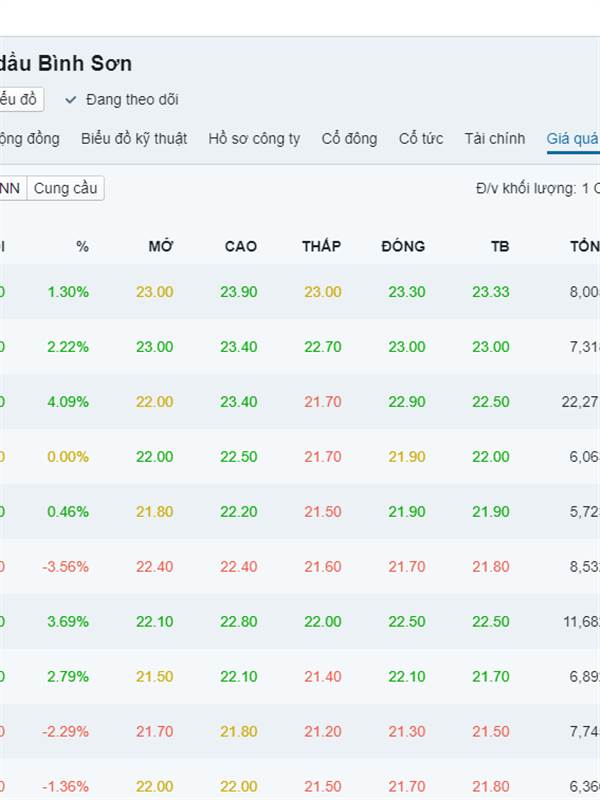Select the 2.22% change cell
600x800 pixels.
click(68, 347)
